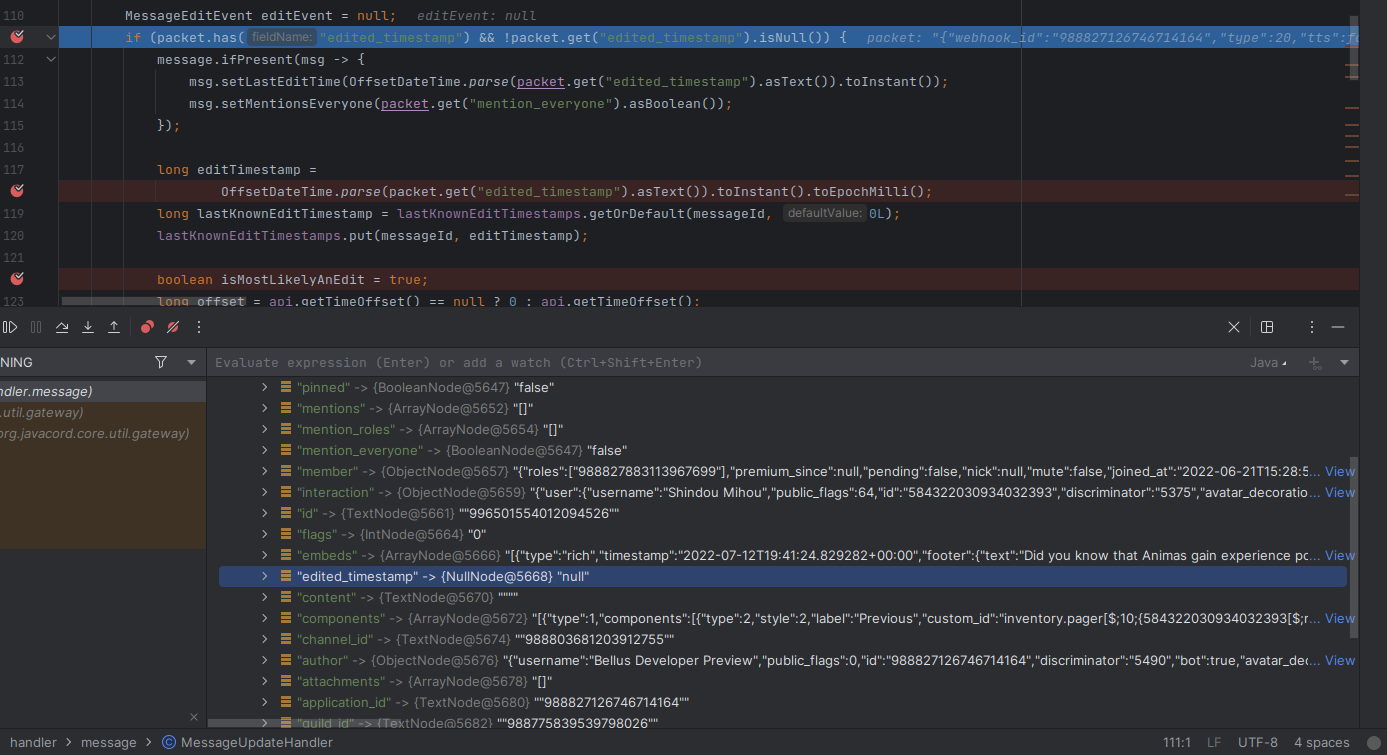Open the Java language dropdown
Screen dimensions: 1387x755
(1263, 362)
